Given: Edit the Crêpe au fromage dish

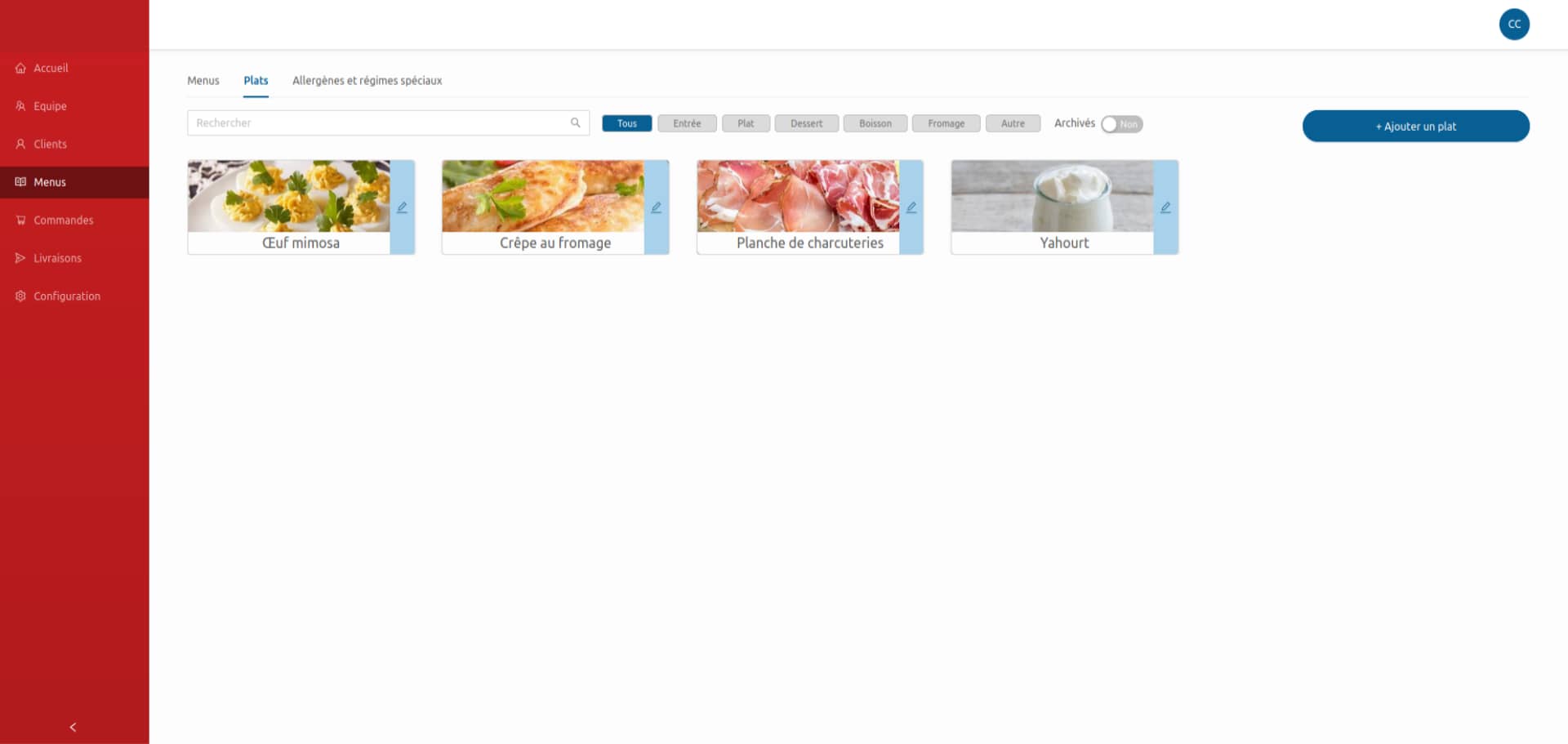Looking at the screenshot, I should point(657,207).
